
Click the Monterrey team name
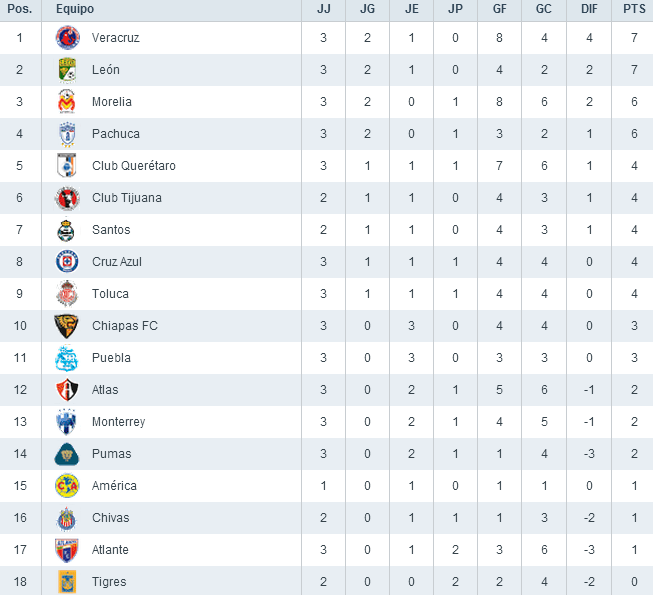[118, 422]
